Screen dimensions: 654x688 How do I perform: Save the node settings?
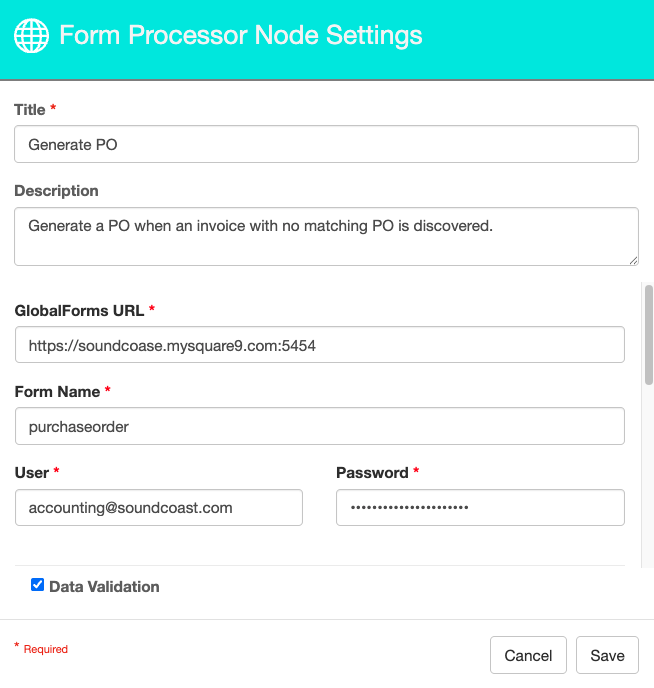pyautogui.click(x=607, y=655)
